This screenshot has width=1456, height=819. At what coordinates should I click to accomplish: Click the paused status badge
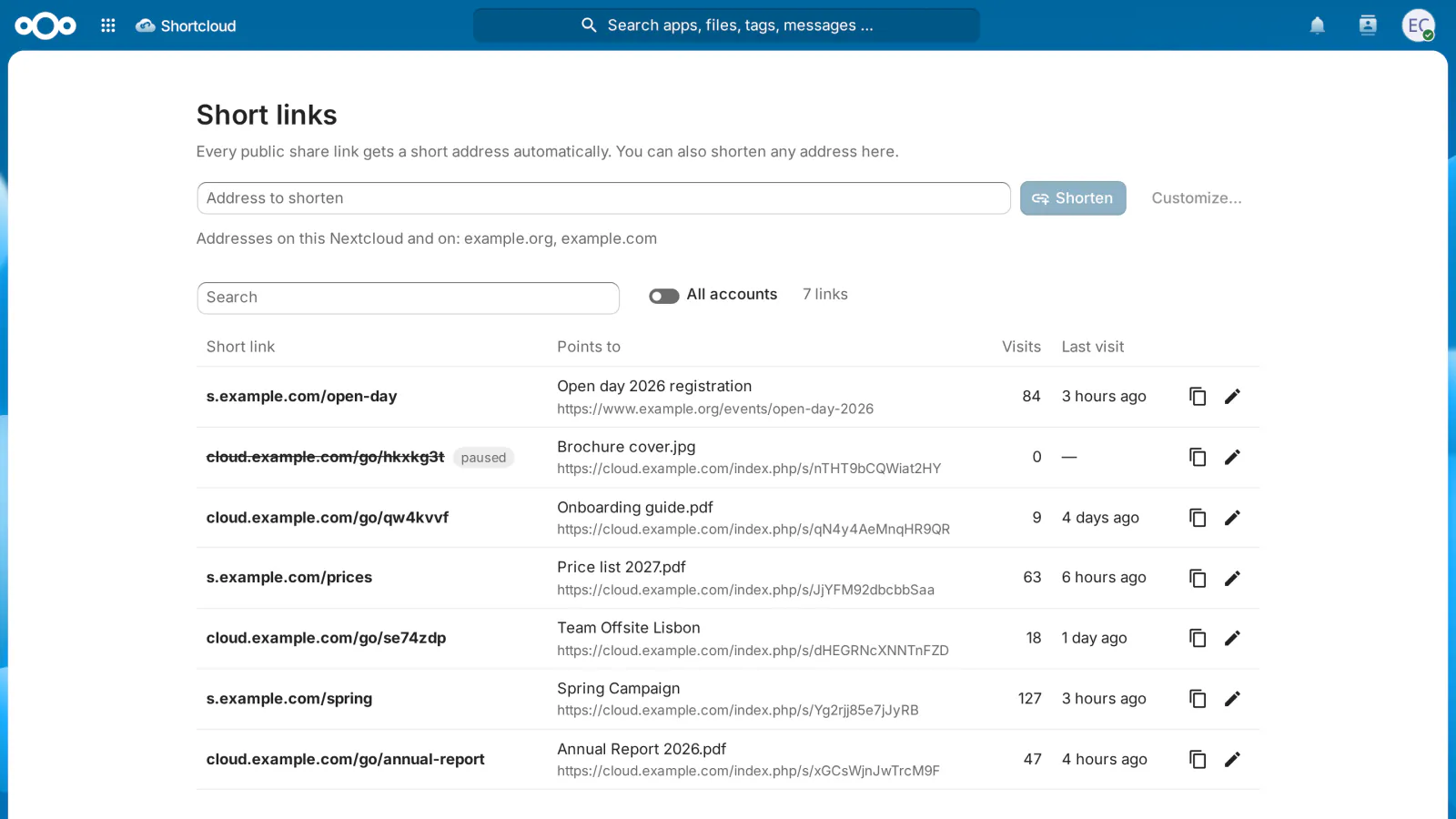point(483,458)
